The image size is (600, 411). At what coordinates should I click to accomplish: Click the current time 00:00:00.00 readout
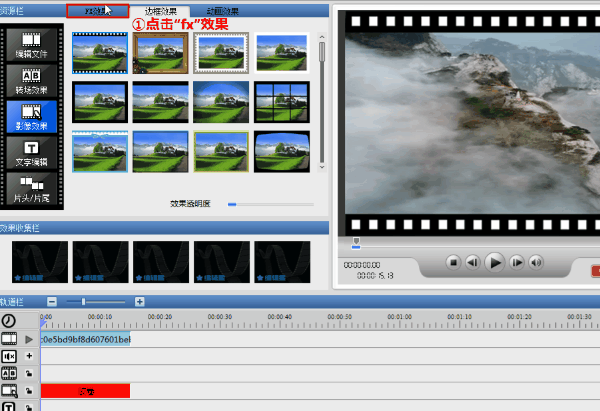(x=362, y=265)
